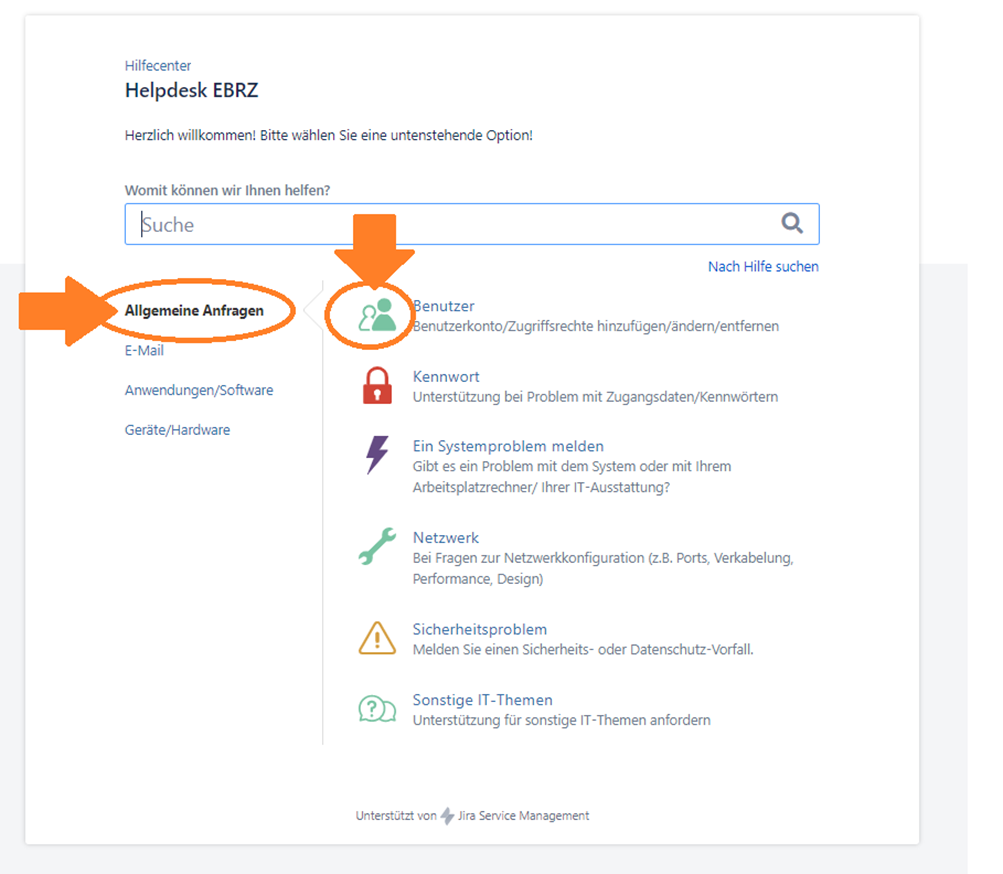This screenshot has height=874, width=1003.
Task: Open the Geräte/Hardware category
Action: [x=177, y=430]
